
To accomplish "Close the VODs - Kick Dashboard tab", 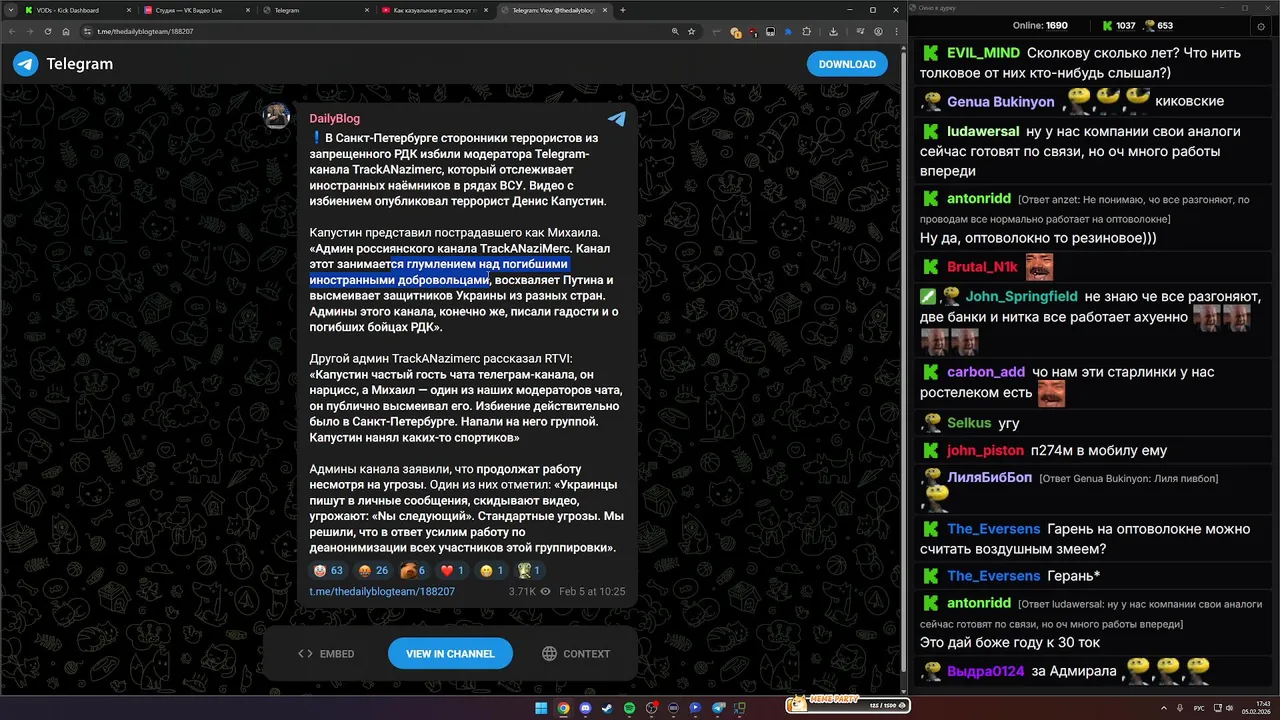I will [129, 10].
